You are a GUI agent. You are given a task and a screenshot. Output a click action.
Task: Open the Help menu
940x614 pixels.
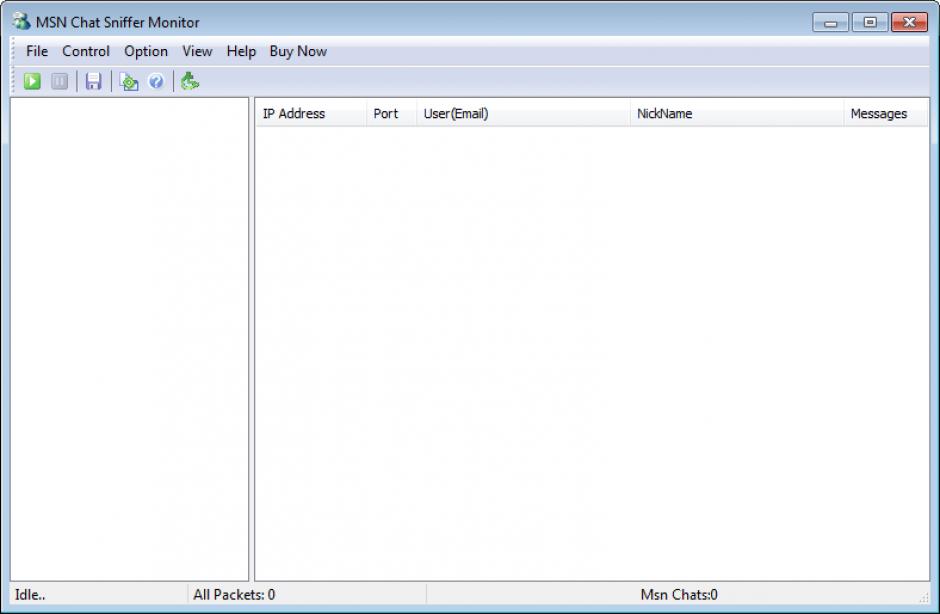[241, 52]
